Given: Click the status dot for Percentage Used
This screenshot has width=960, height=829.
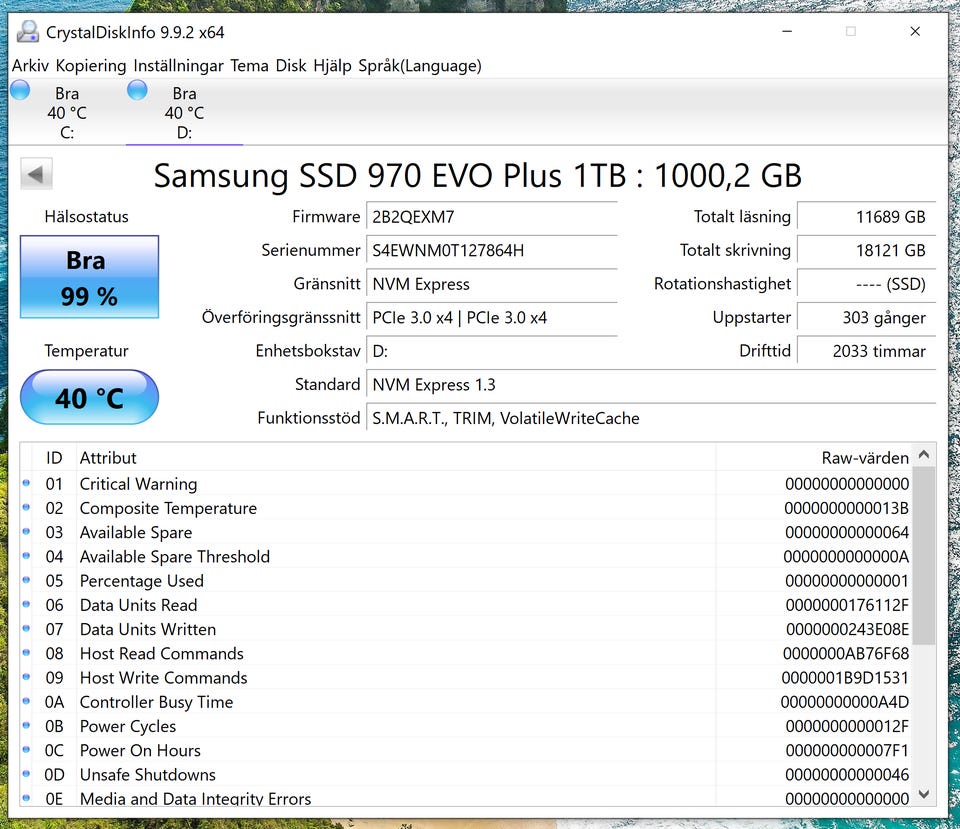Looking at the screenshot, I should [26, 580].
